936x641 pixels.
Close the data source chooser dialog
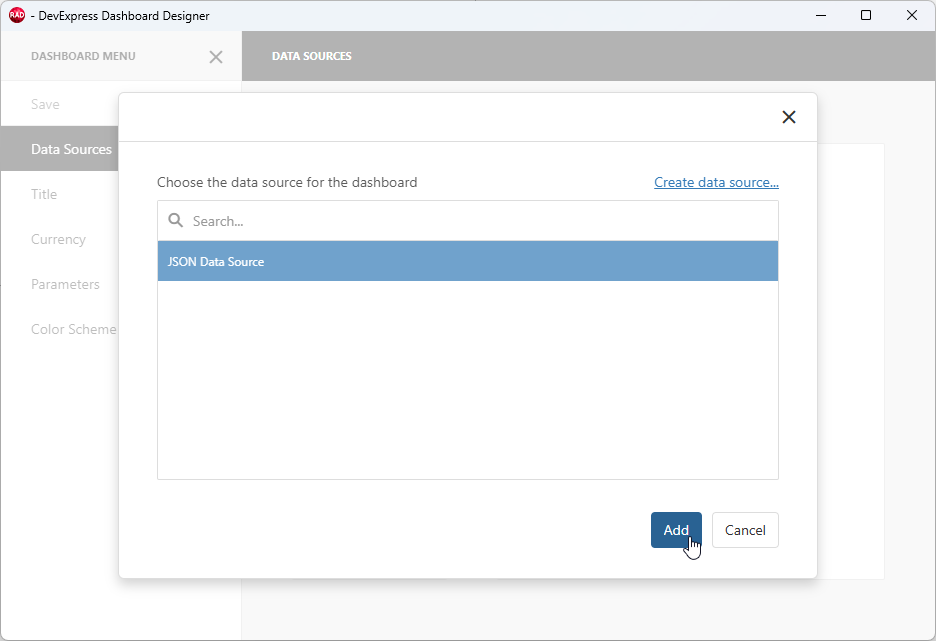coord(789,117)
